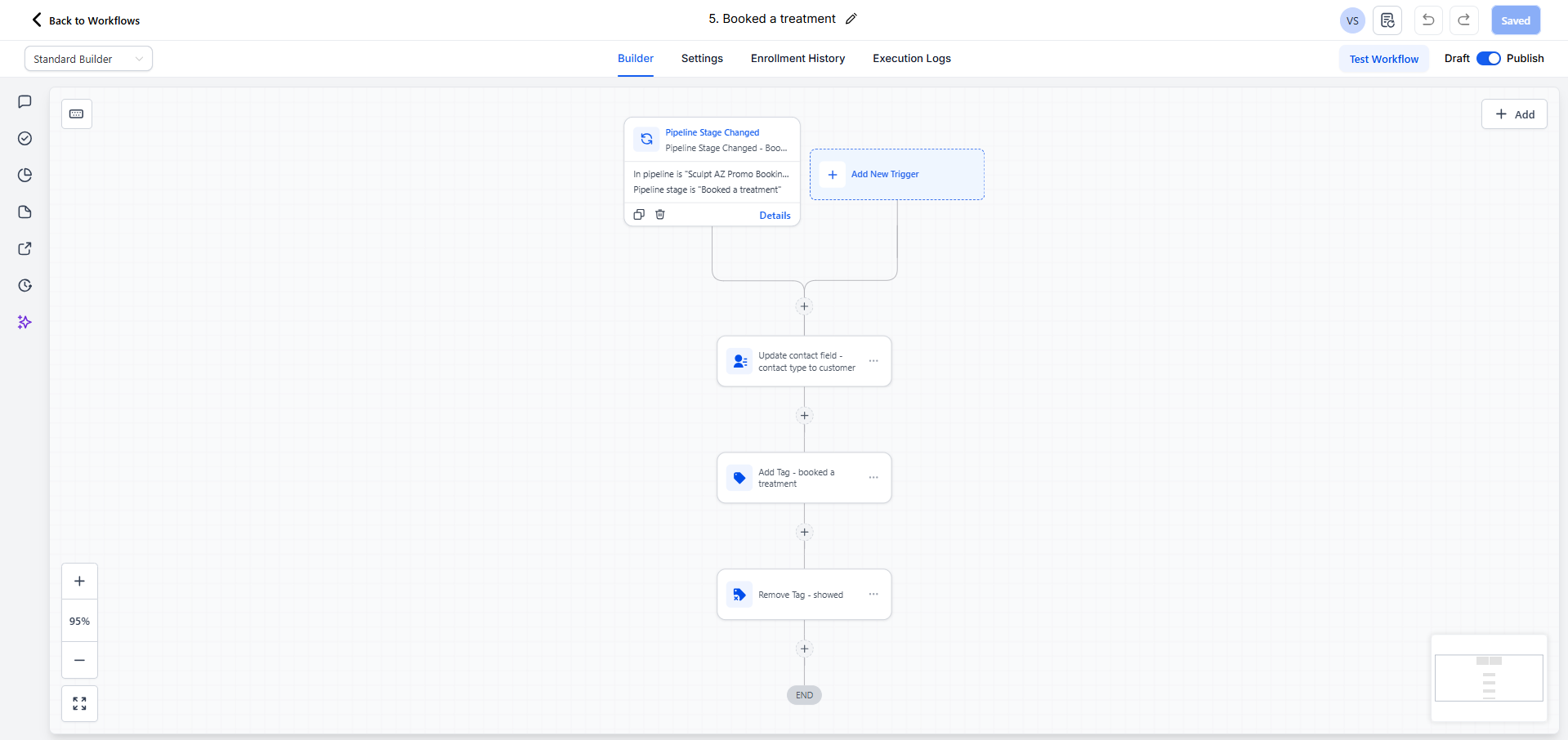Switch to the Execution Logs tab
Screen dimensions: 1568x740
(x=911, y=59)
